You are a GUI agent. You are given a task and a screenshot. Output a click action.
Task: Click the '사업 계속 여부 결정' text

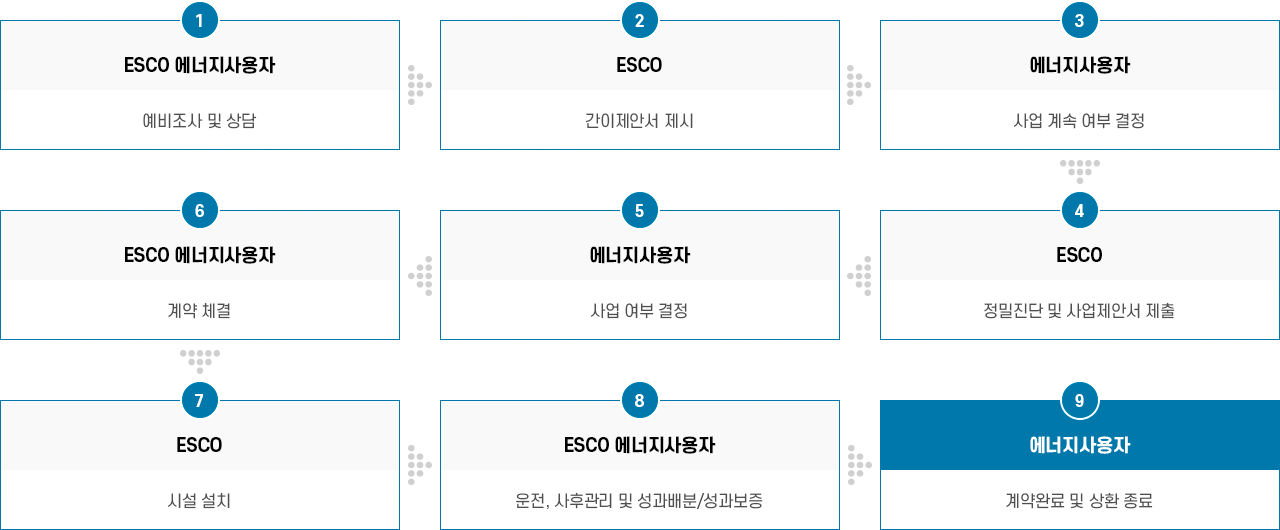pos(1079,121)
